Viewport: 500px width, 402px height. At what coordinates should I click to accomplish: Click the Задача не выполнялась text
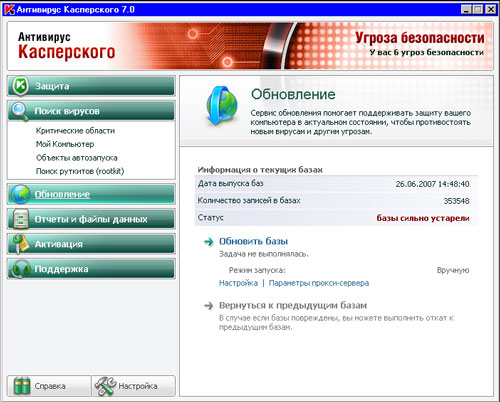point(264,254)
